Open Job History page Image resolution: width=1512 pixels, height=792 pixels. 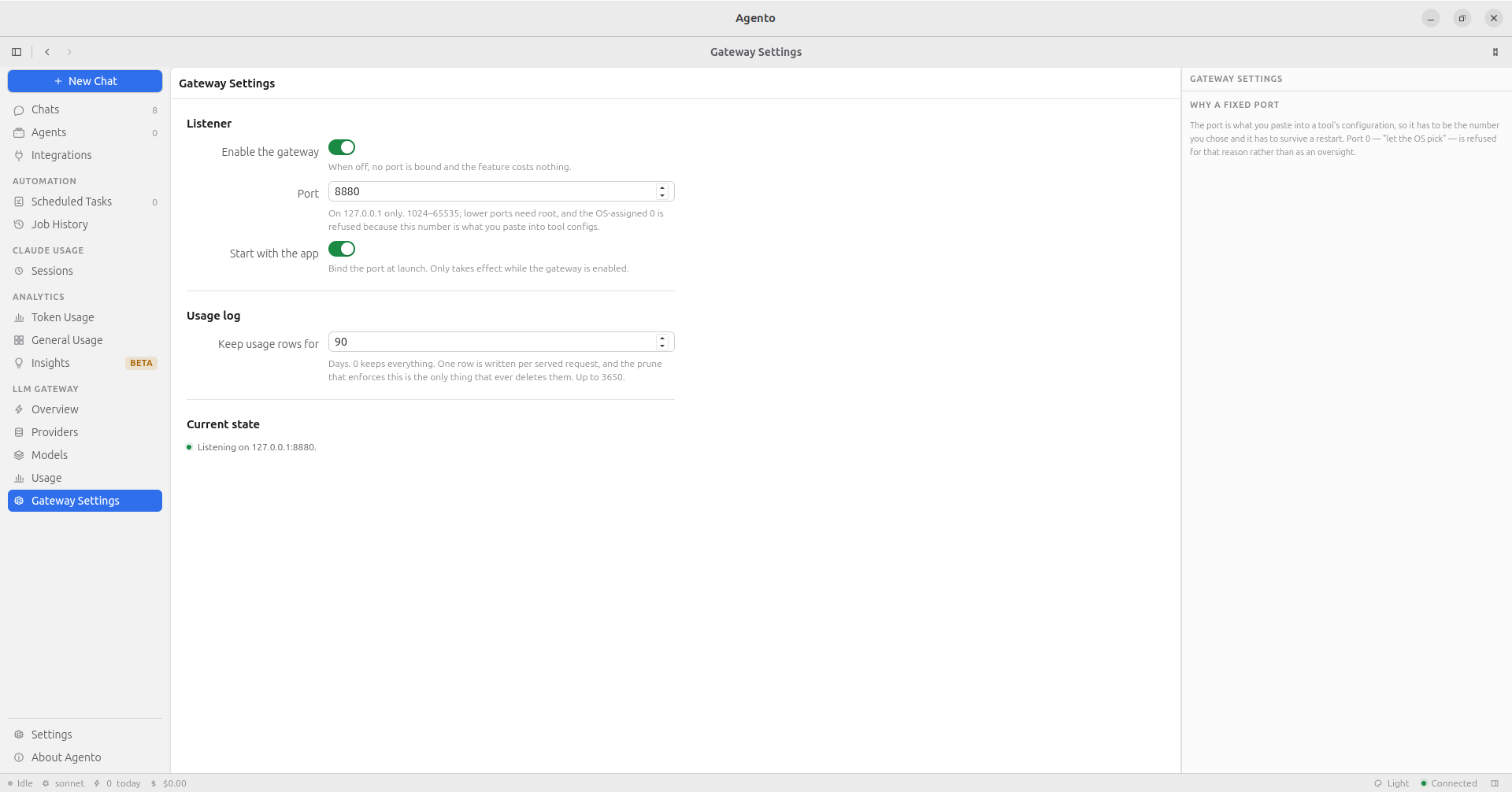pyautogui.click(x=85, y=225)
